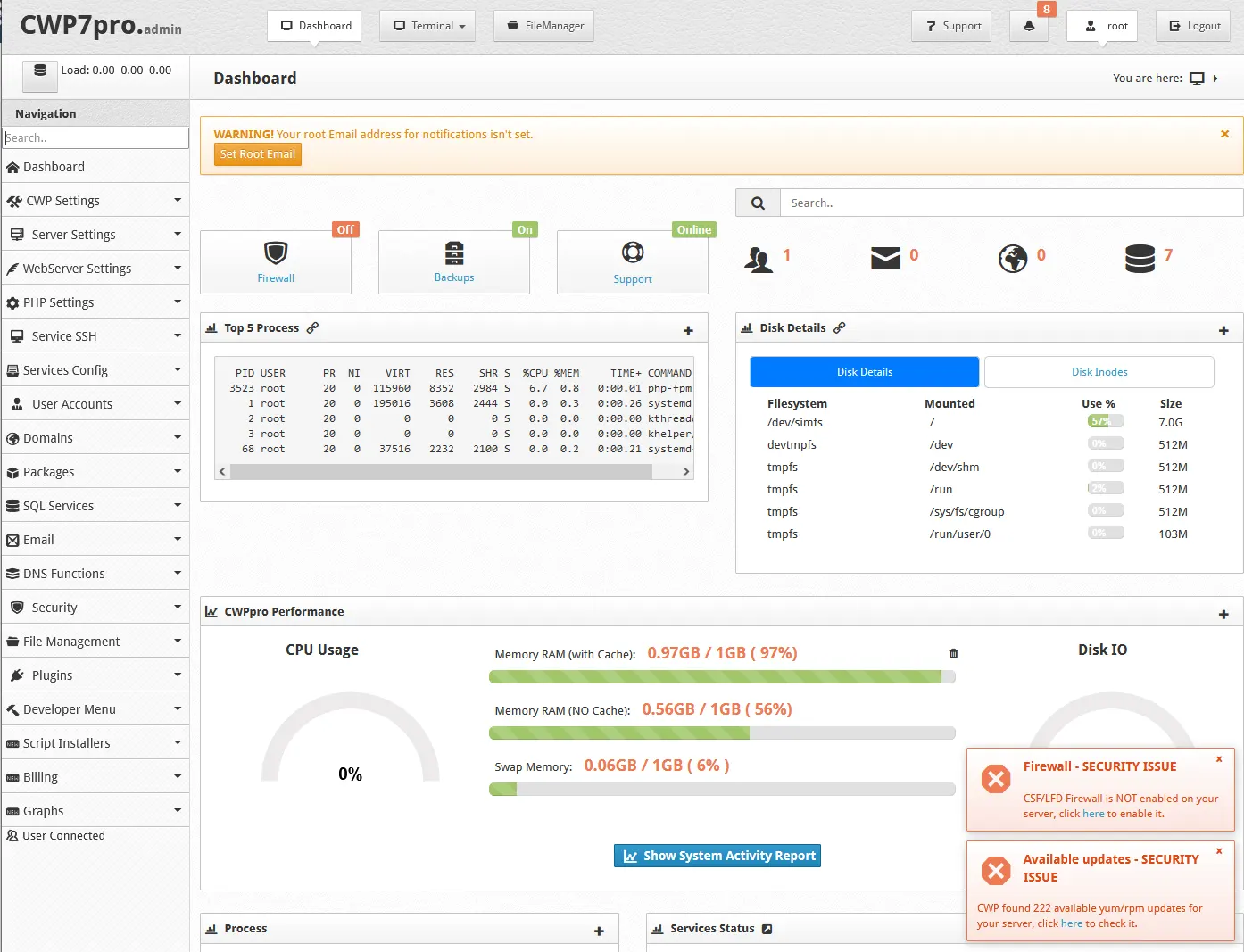Open the Backups tile
Viewport: 1244px width, 952px height.
pyautogui.click(x=454, y=262)
